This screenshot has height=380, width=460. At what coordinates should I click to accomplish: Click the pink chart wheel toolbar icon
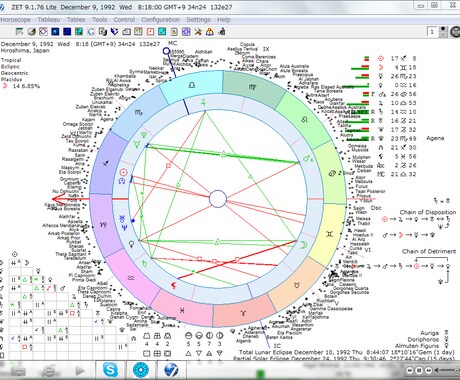(x=43, y=32)
